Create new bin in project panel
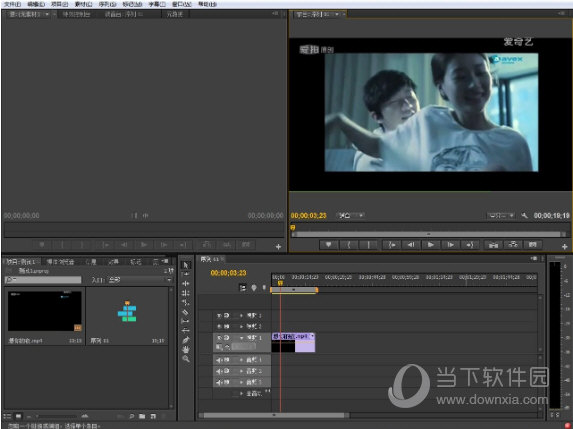The height and width of the screenshot is (429, 573). [x=142, y=416]
